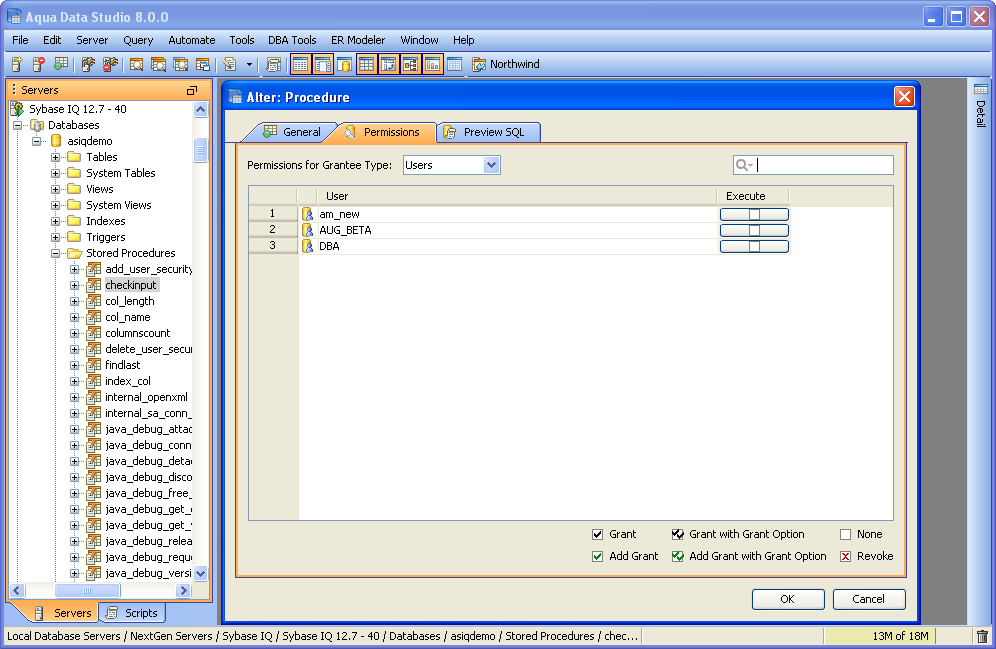
Task: Collapse the asiqdemo database node
Action: 37,141
